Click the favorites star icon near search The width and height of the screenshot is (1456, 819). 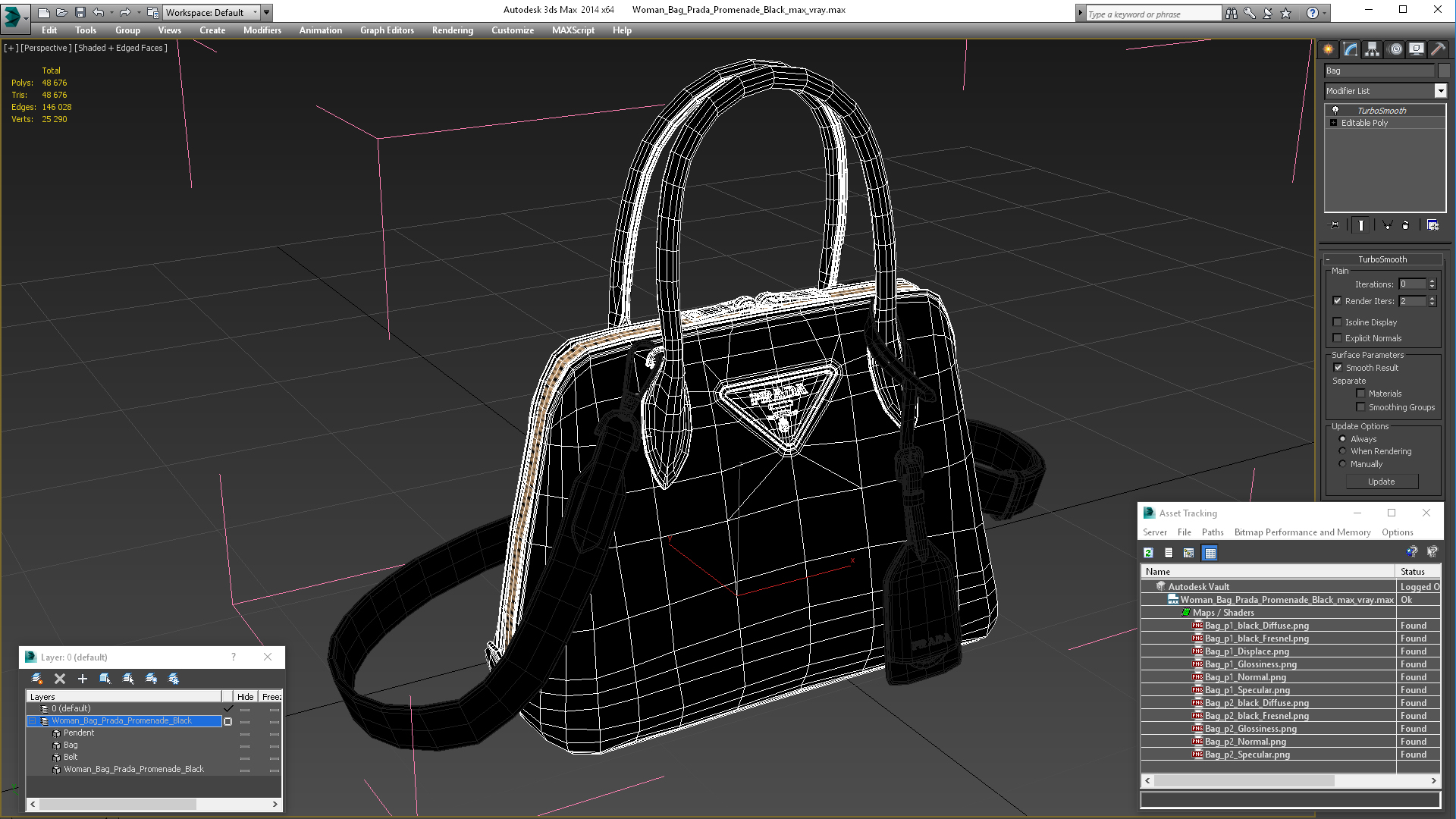pyautogui.click(x=1285, y=13)
